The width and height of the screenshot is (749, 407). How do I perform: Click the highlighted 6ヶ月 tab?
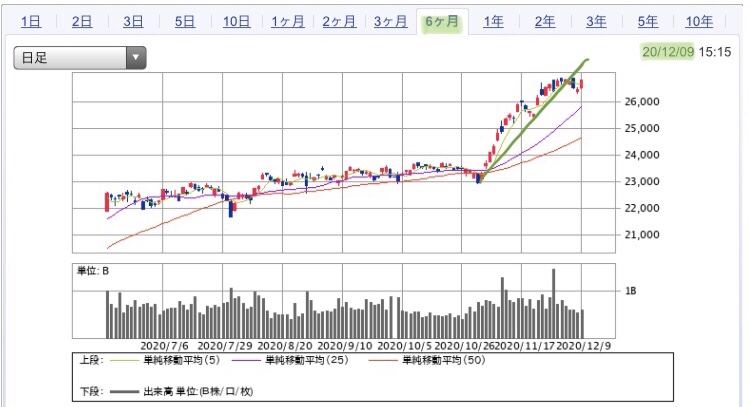[x=442, y=21]
